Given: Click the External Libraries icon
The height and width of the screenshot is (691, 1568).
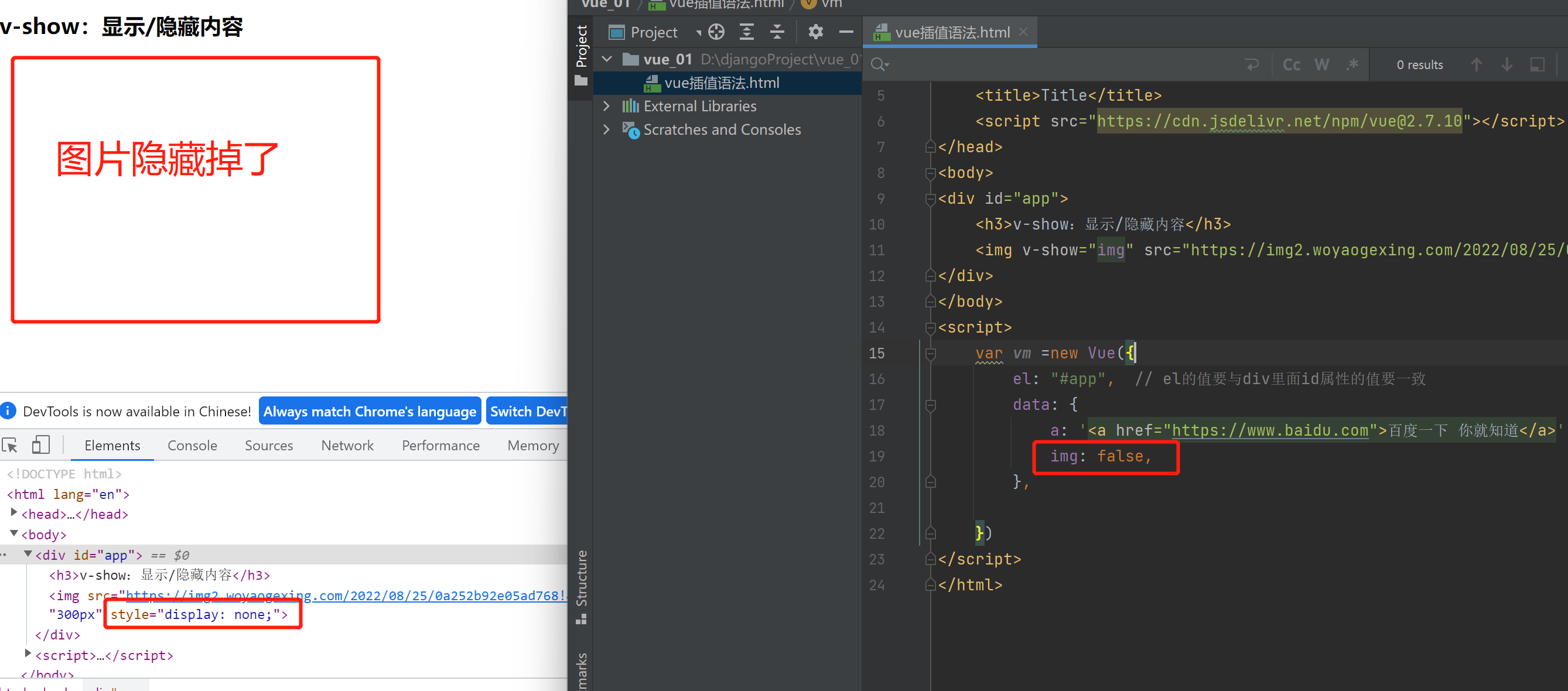Looking at the screenshot, I should tap(630, 106).
